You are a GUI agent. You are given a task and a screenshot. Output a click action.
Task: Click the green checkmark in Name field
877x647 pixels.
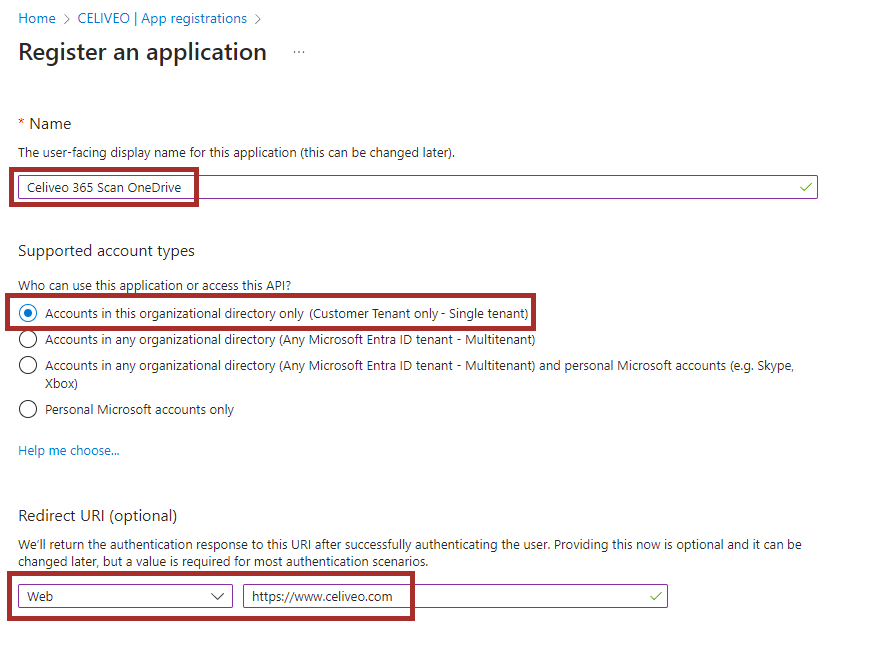806,187
